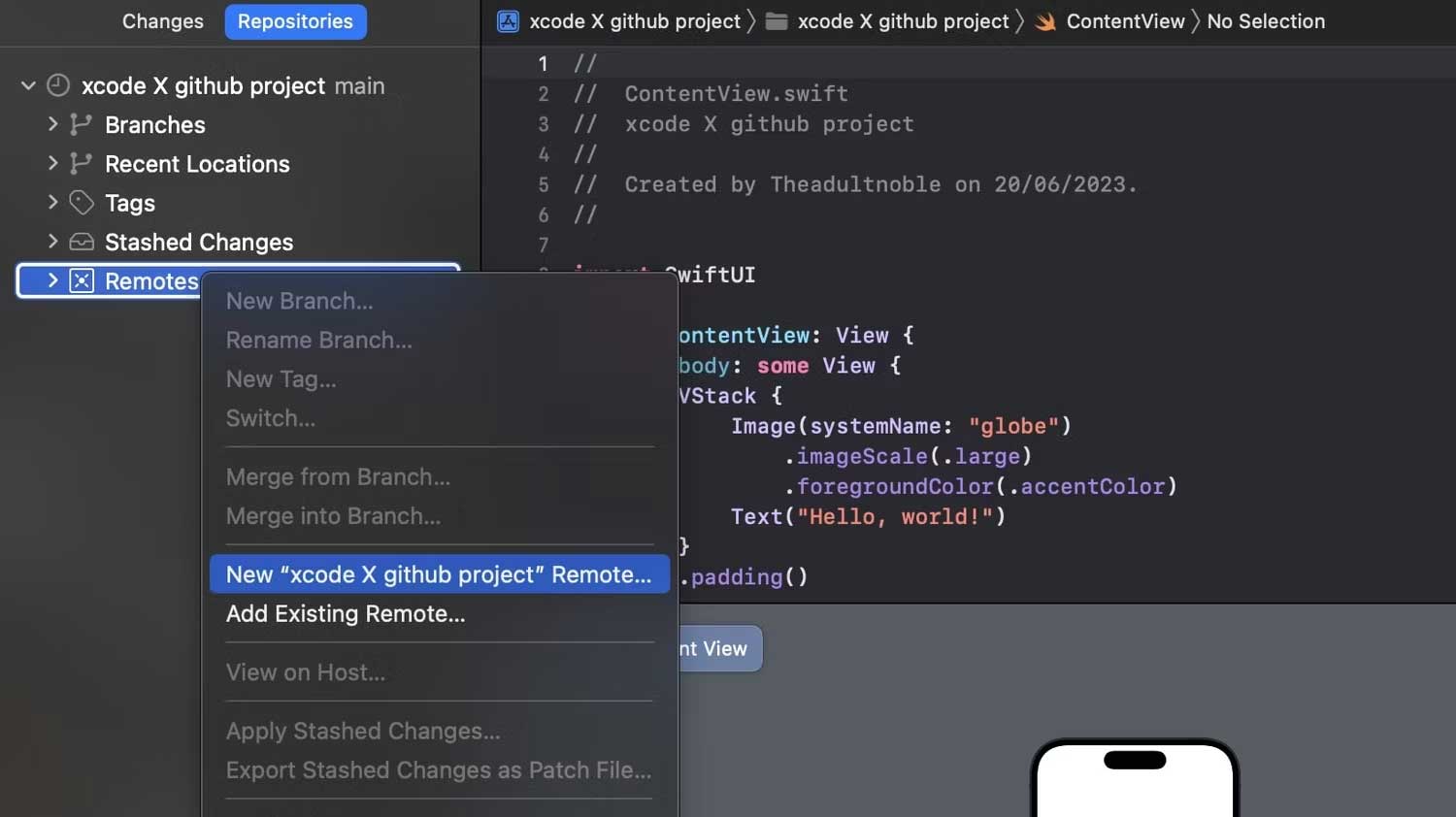Click the repository clock icon
The image size is (1456, 817).
point(58,85)
